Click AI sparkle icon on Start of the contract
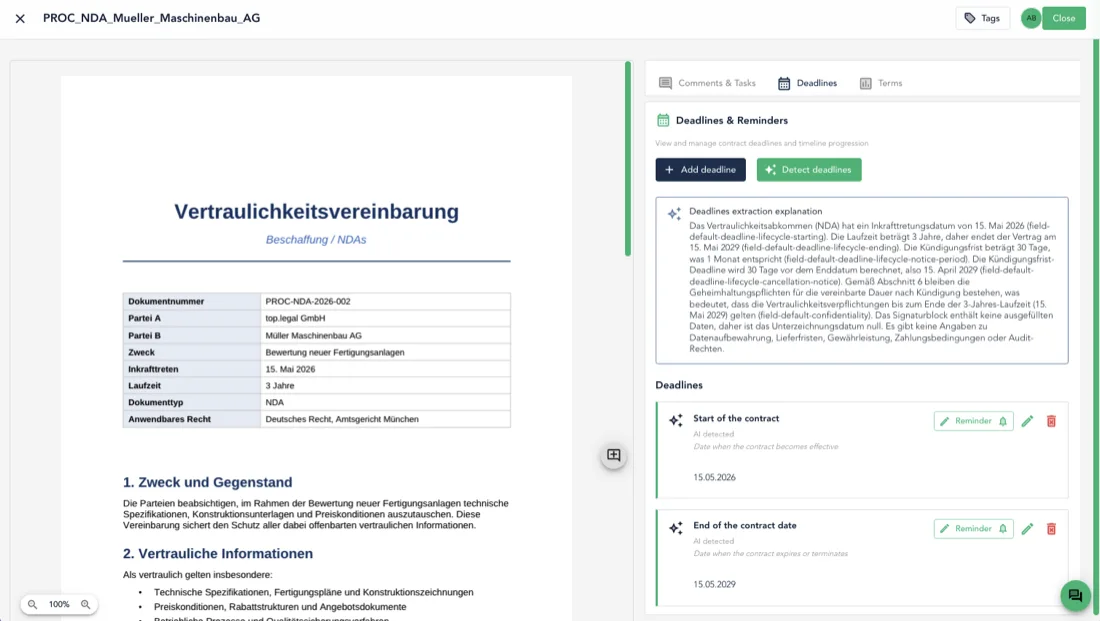Screen dimensions: 1100x621 [676, 420]
